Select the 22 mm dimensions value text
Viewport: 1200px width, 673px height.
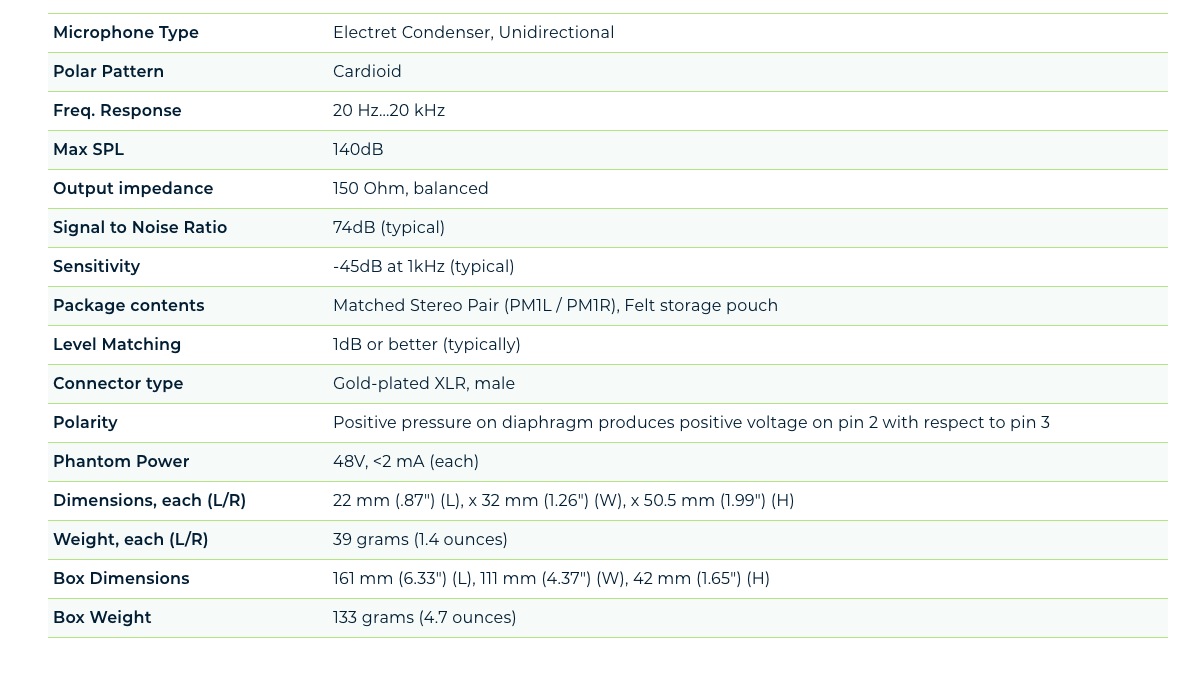tap(563, 501)
